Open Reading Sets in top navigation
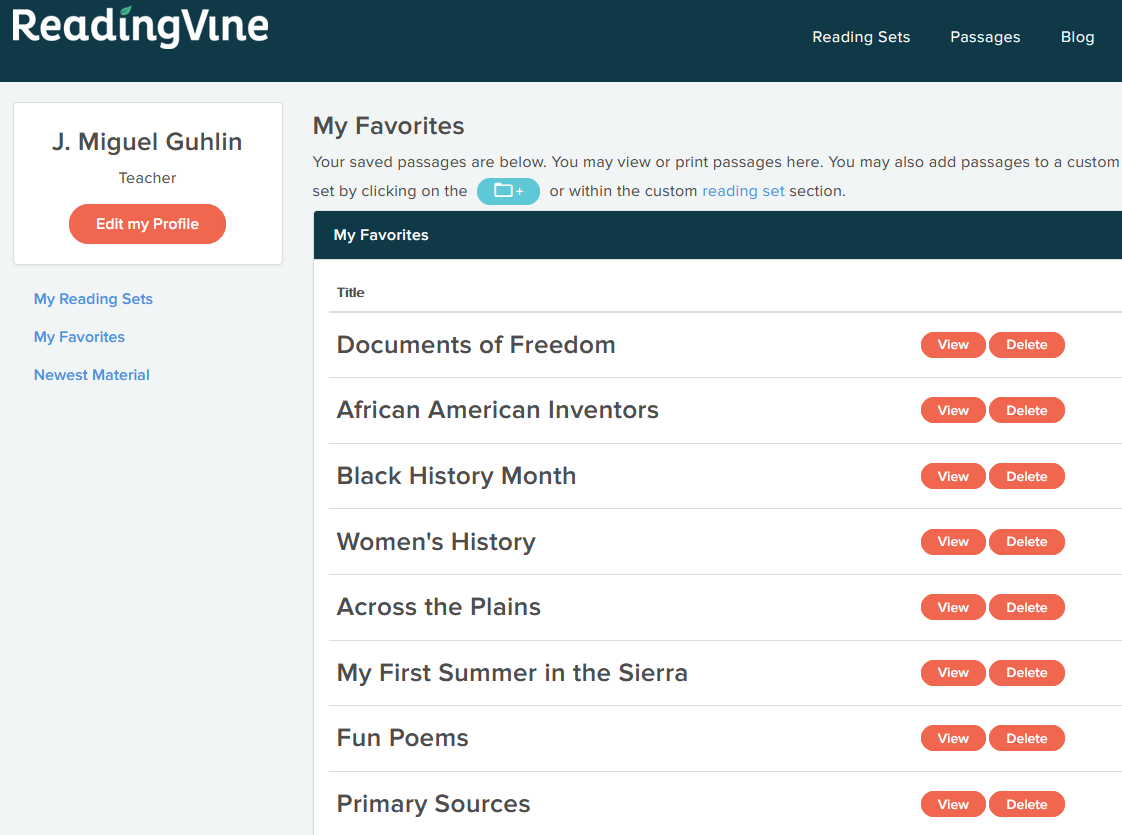The width and height of the screenshot is (1122, 835). (x=861, y=37)
